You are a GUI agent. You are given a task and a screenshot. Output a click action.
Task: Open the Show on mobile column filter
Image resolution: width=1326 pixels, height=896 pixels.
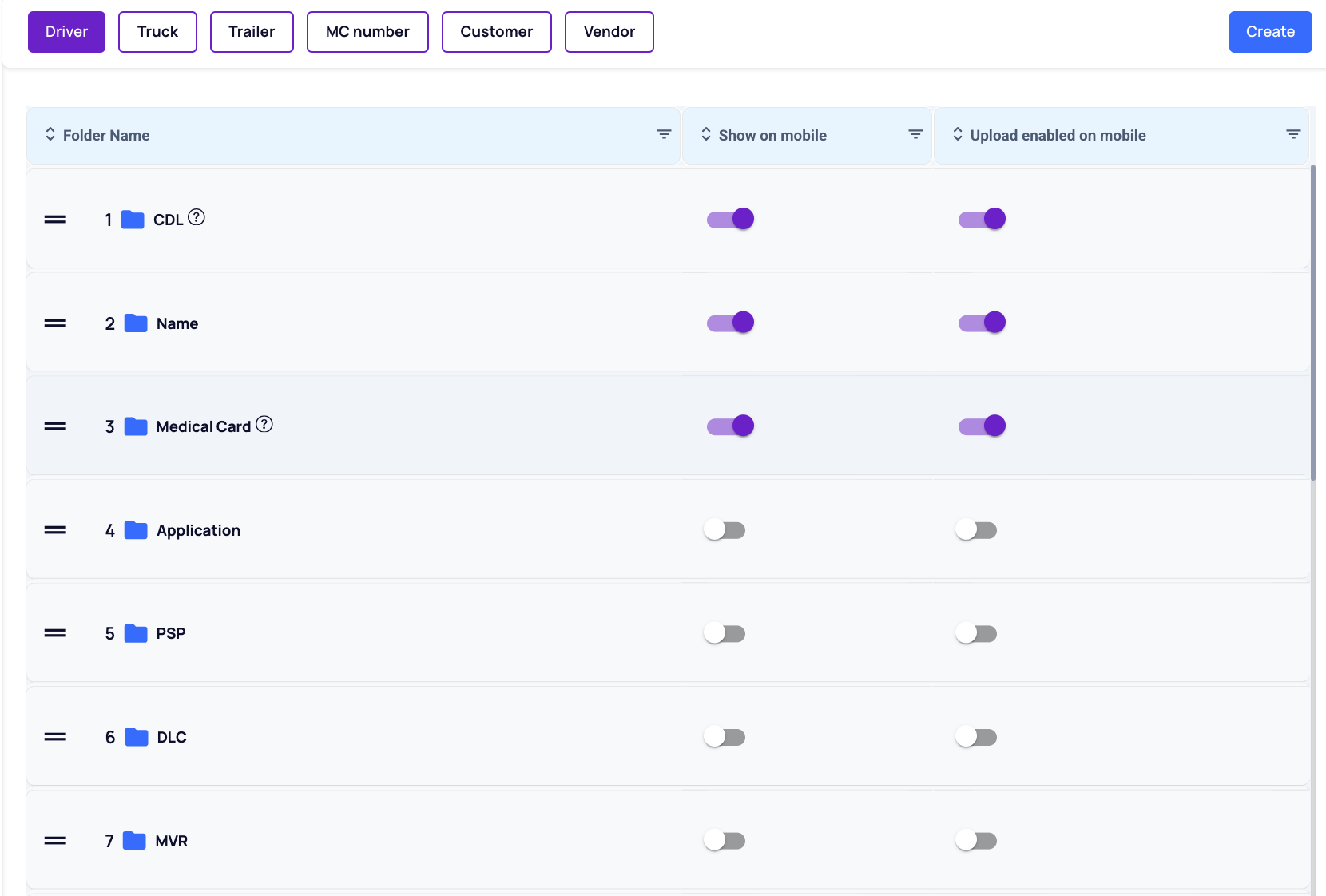click(x=915, y=134)
